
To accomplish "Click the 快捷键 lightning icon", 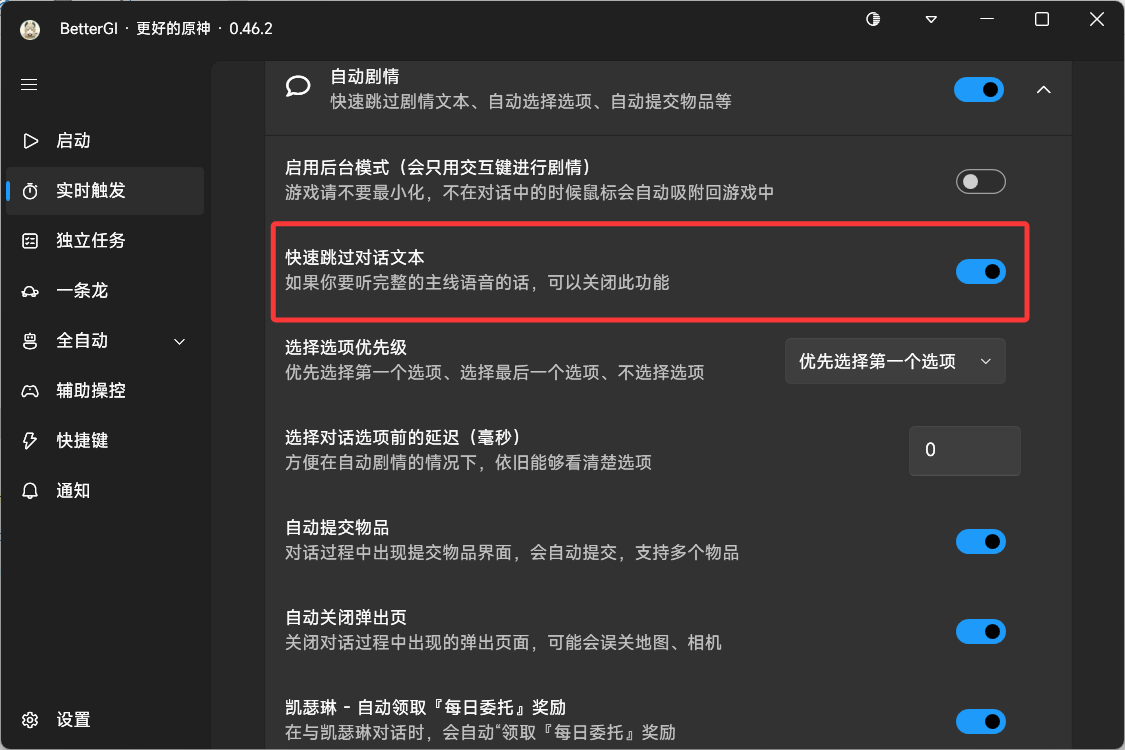I will pyautogui.click(x=31, y=440).
